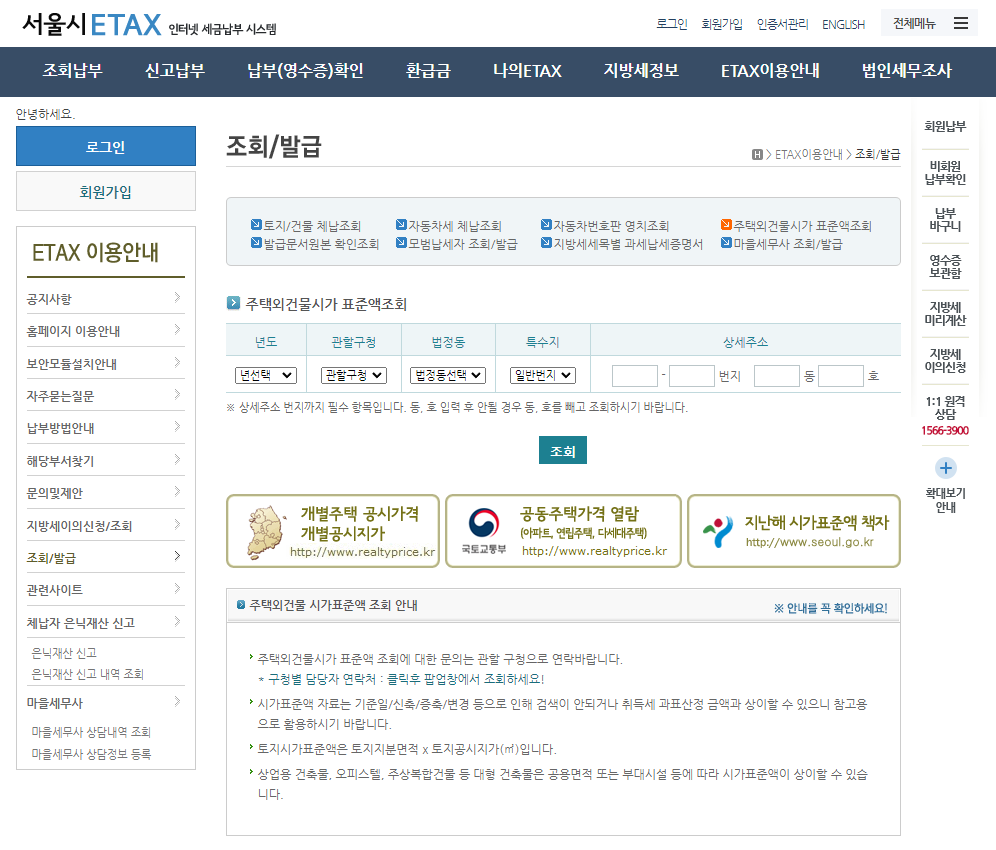Click arrow icon beside 모범납세자 조회/발급
Screen dimensions: 996x850
click(401, 242)
